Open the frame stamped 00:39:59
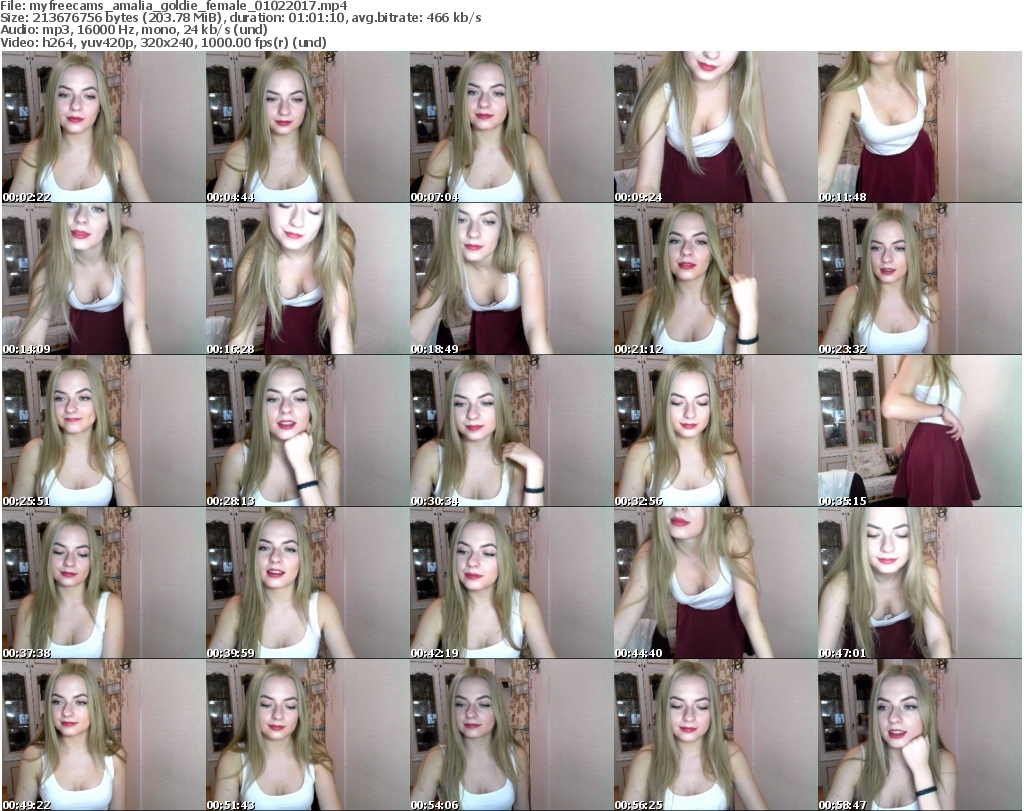1024x811 pixels. point(308,583)
